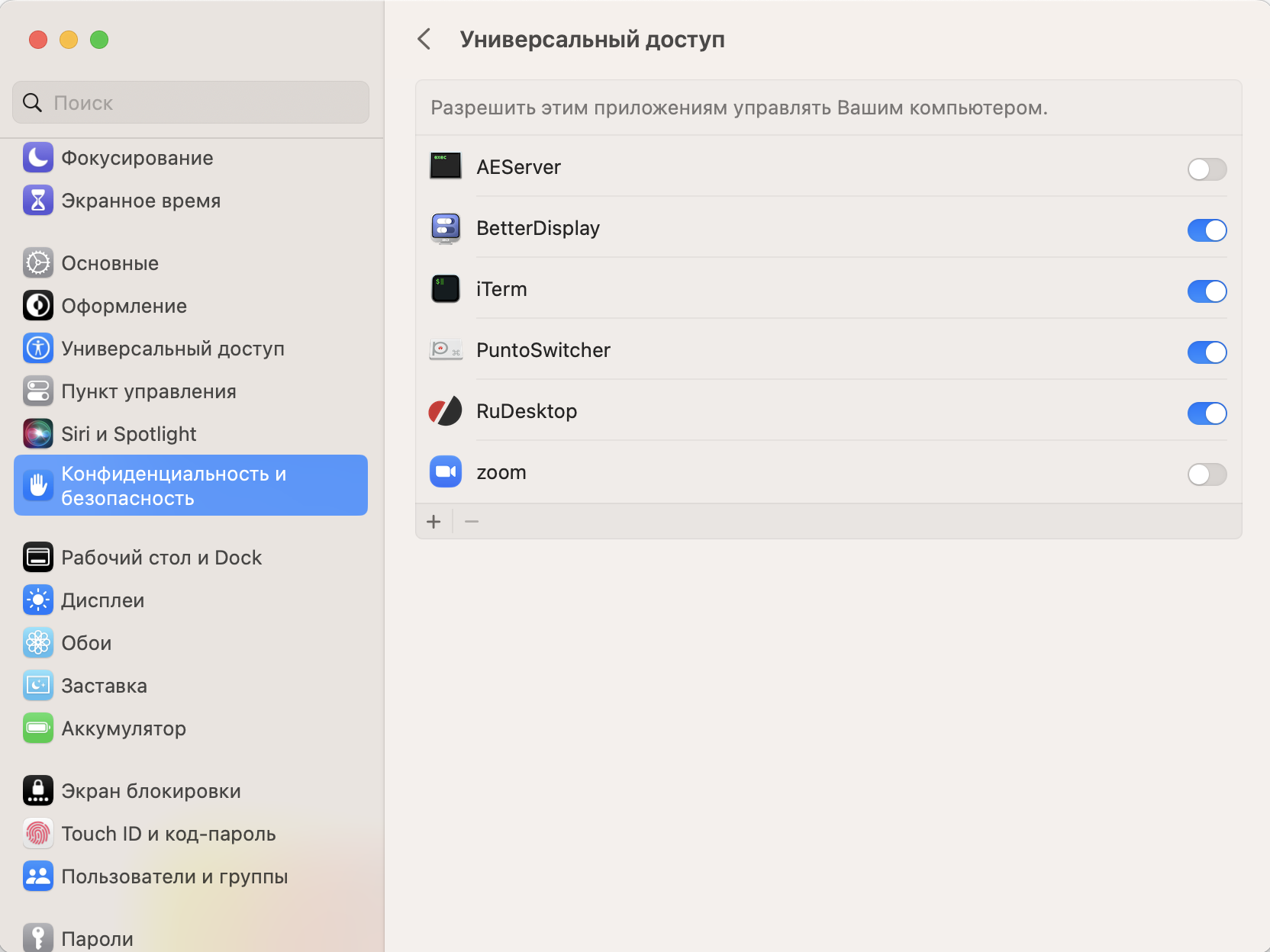Click the RuDesktop app icon
The height and width of the screenshot is (952, 1270).
point(446,411)
